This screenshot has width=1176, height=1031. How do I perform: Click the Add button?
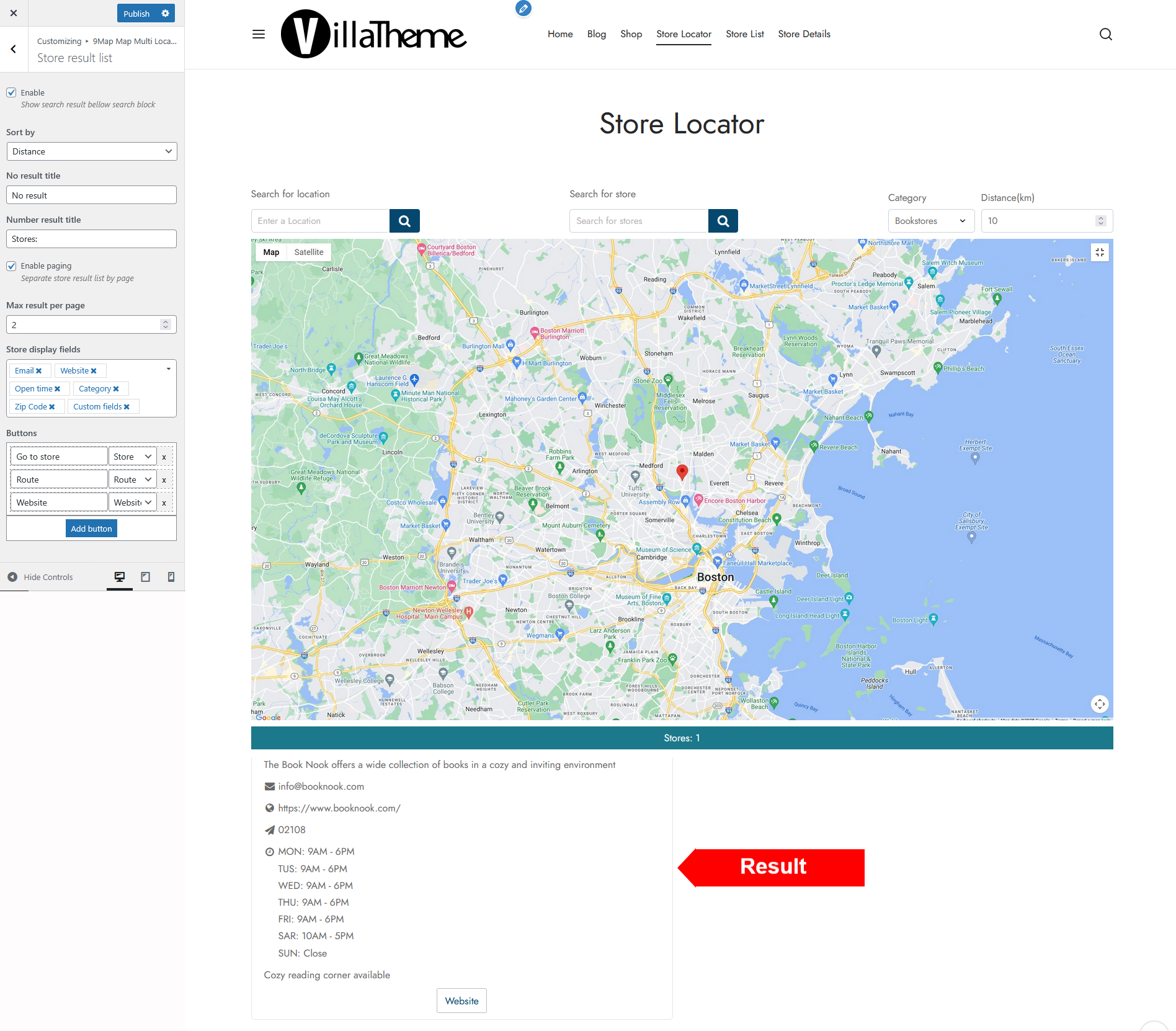[91, 529]
